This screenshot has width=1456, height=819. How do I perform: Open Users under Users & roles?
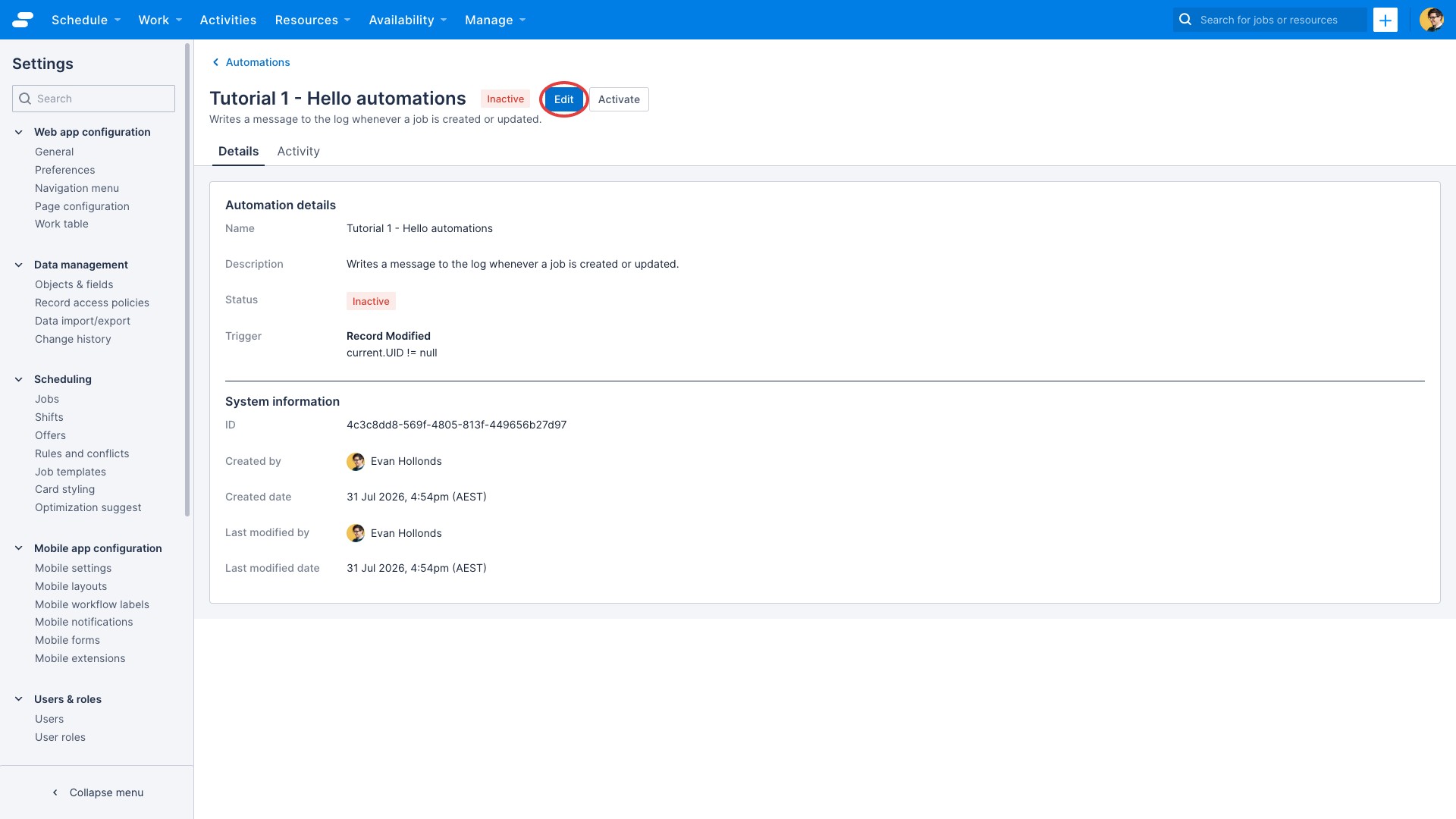click(49, 719)
